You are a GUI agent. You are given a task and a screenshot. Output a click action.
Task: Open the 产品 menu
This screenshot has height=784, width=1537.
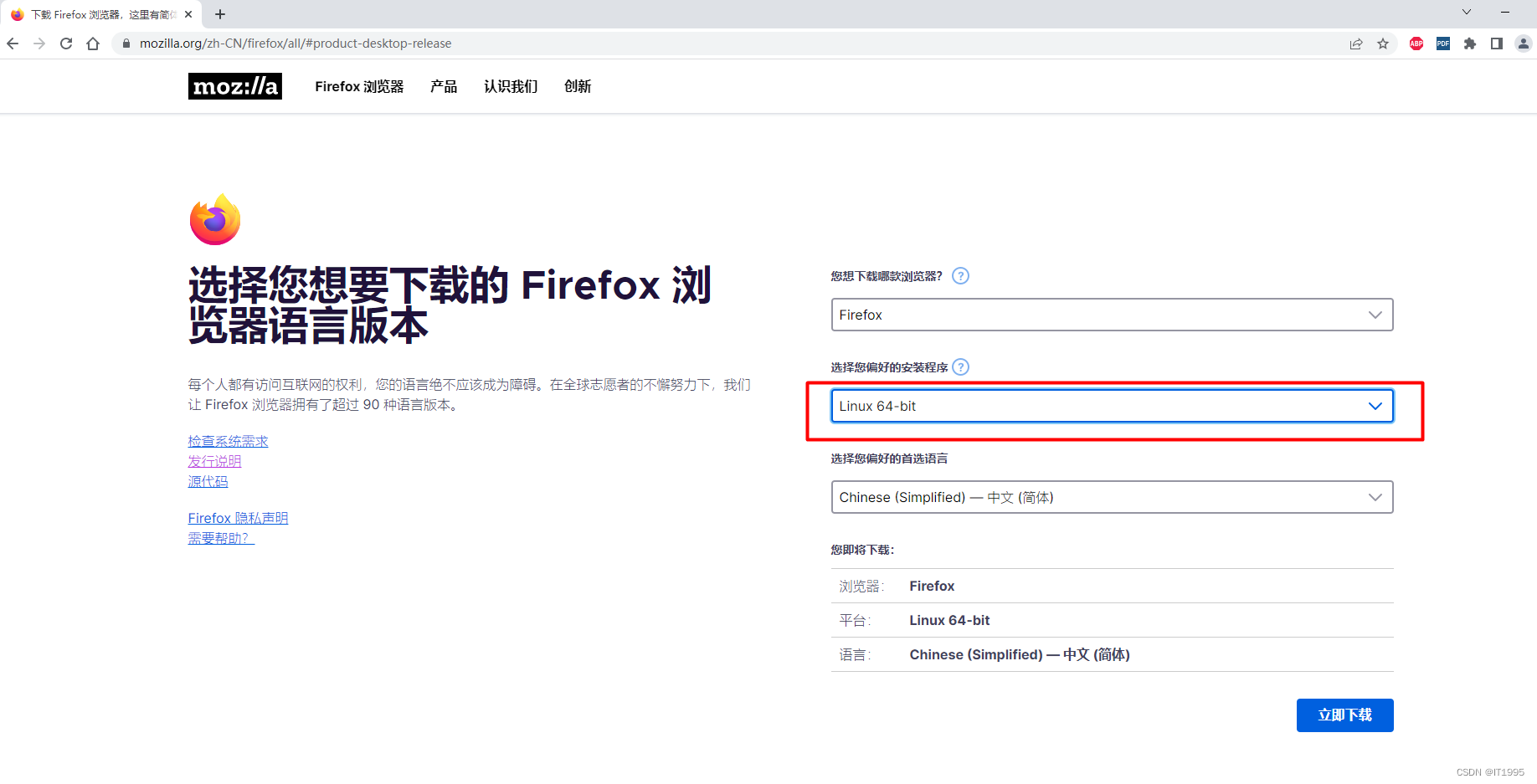tap(444, 86)
